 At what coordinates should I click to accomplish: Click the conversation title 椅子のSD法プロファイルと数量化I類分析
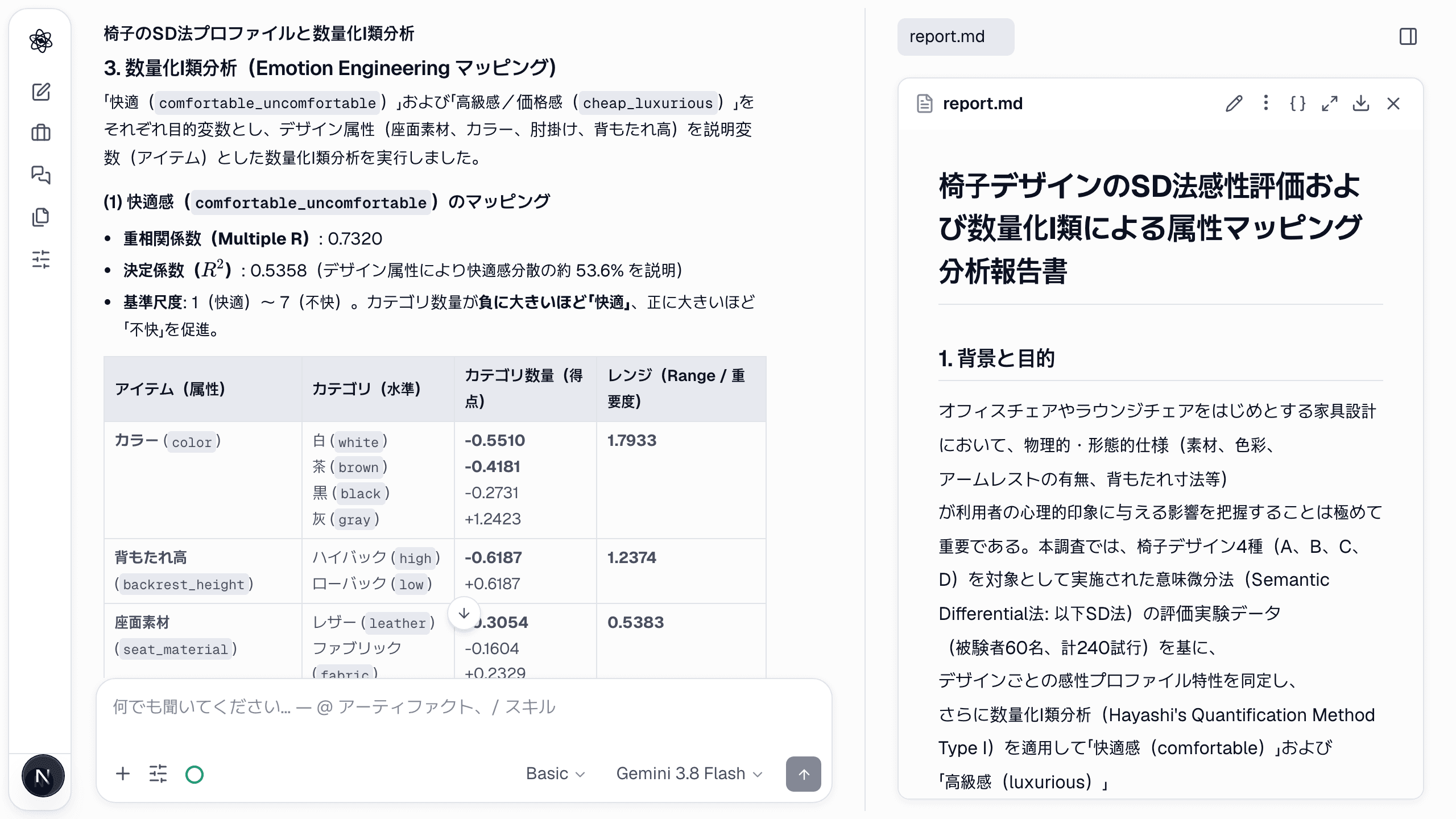(x=259, y=34)
